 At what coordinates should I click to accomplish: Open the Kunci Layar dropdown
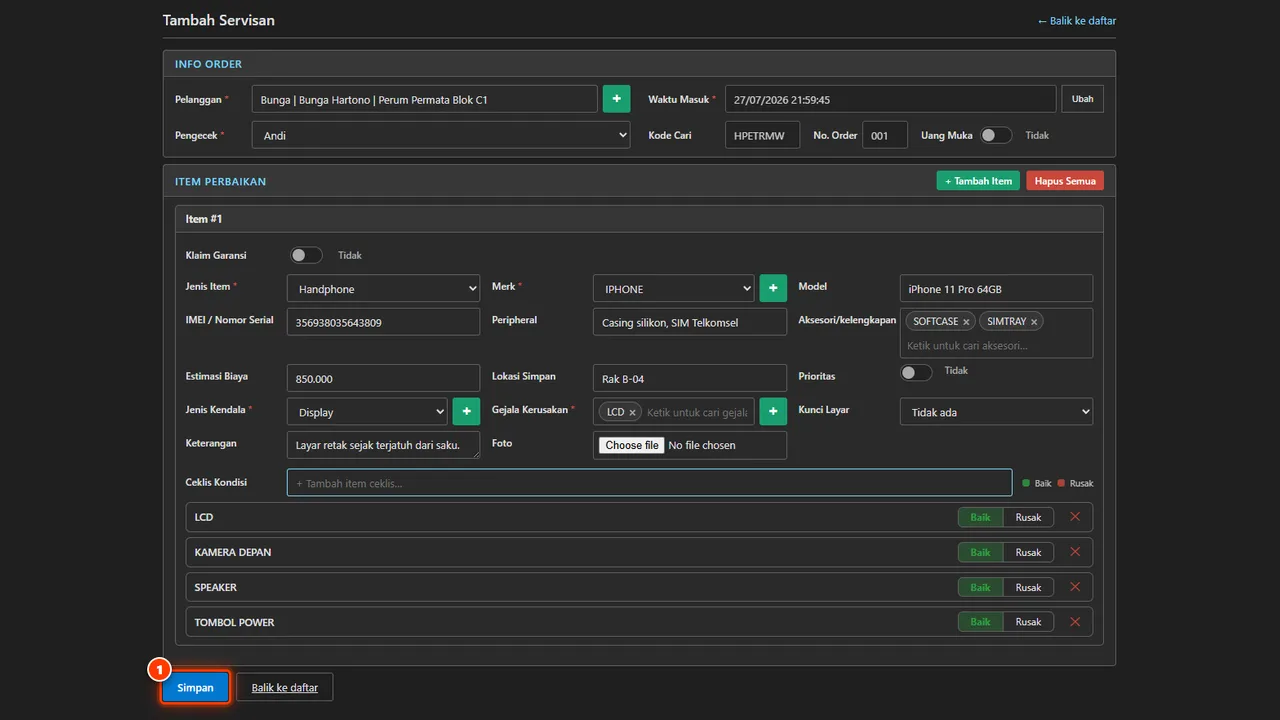tap(996, 411)
